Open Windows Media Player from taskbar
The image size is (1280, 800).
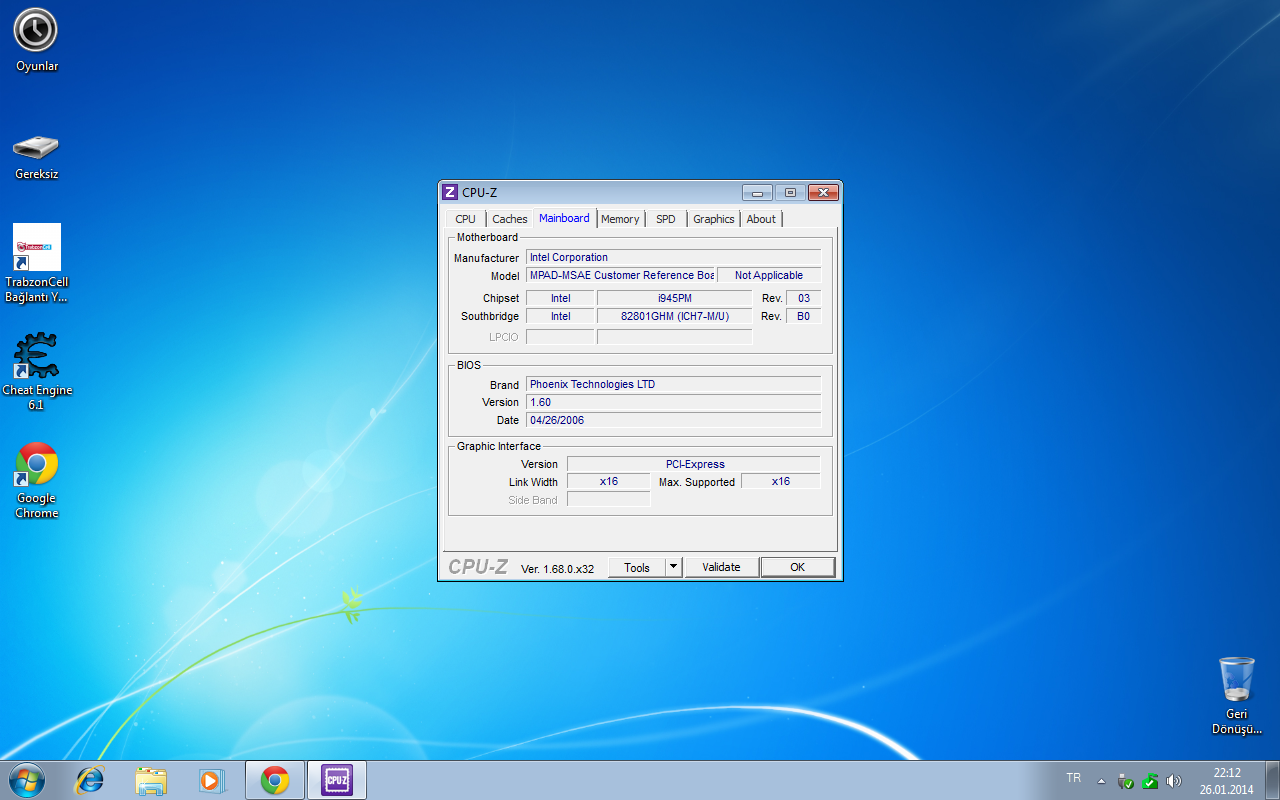point(211,780)
